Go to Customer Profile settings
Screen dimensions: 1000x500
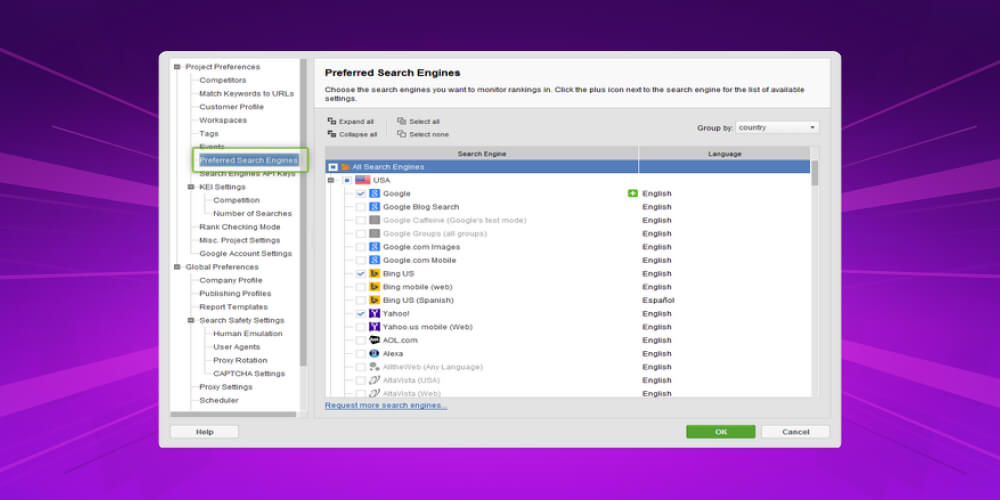pyautogui.click(x=232, y=107)
